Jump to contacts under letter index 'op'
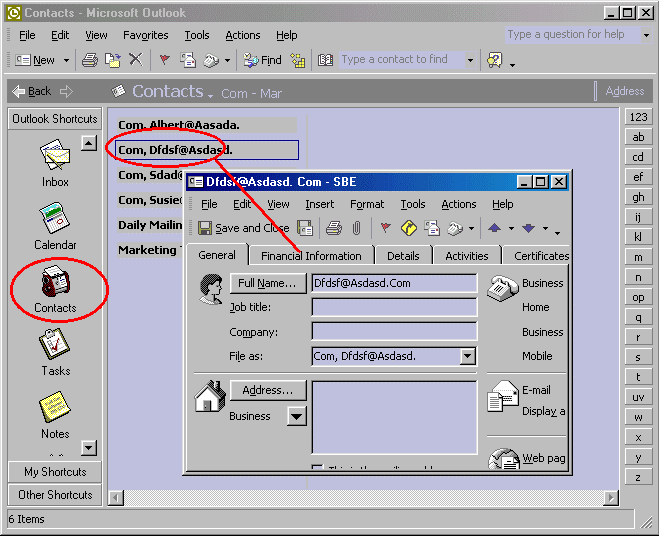659x536 pixels. pyautogui.click(x=638, y=297)
